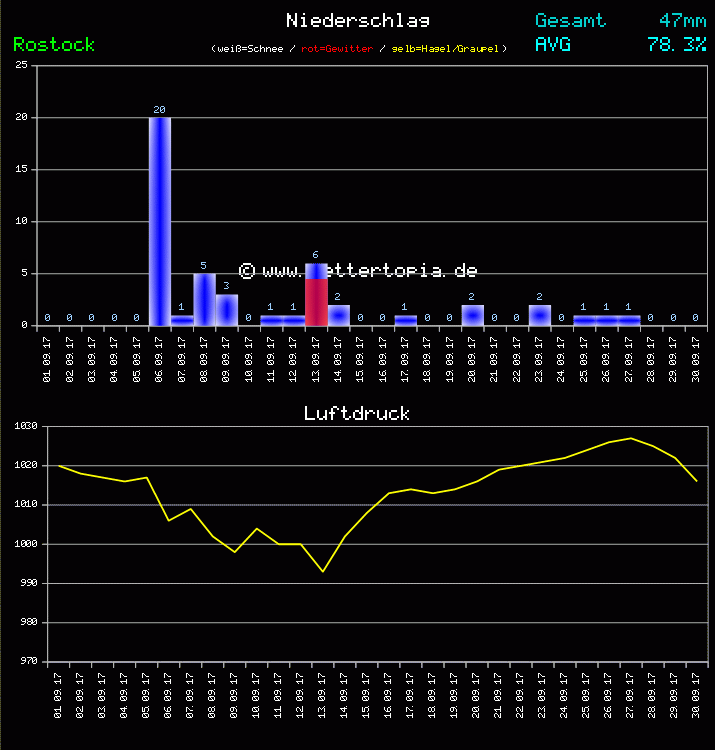Select the 30.09.17 date on the pressure axis

[x=696, y=692]
